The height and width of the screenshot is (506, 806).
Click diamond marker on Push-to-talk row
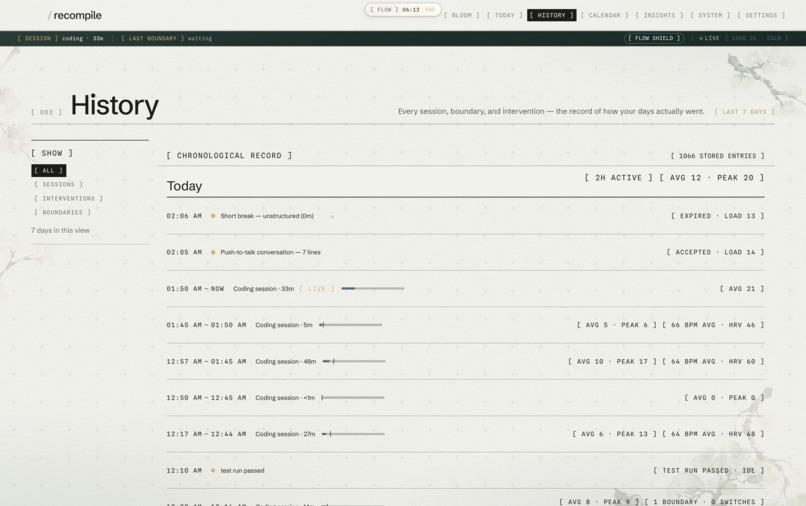[213, 252]
